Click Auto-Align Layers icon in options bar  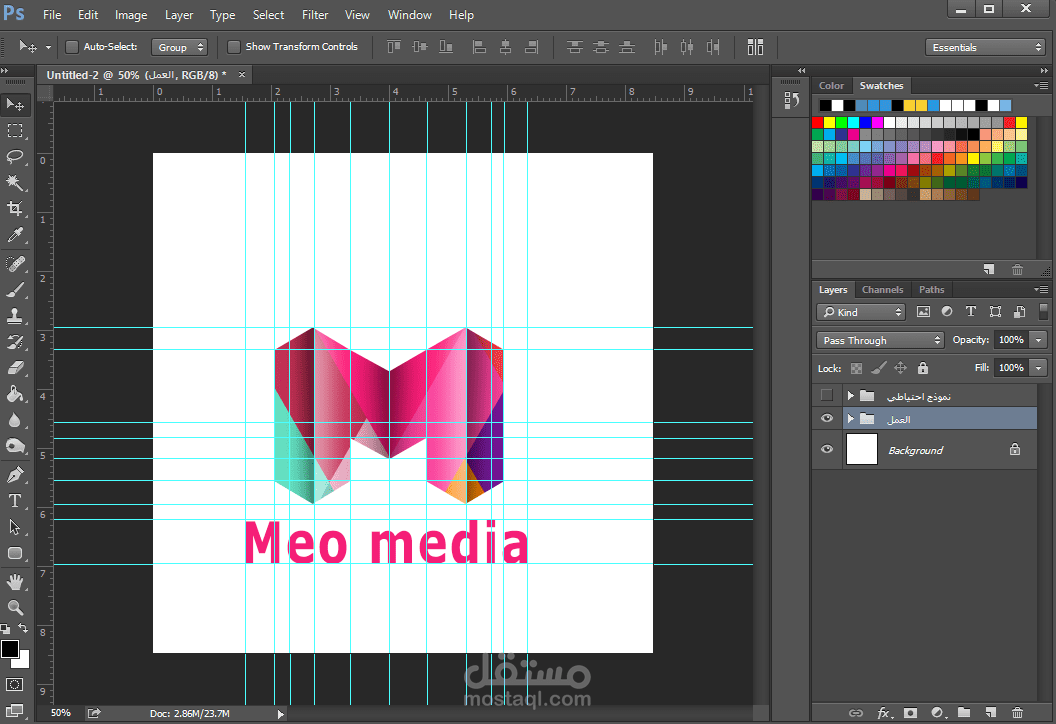pos(755,46)
